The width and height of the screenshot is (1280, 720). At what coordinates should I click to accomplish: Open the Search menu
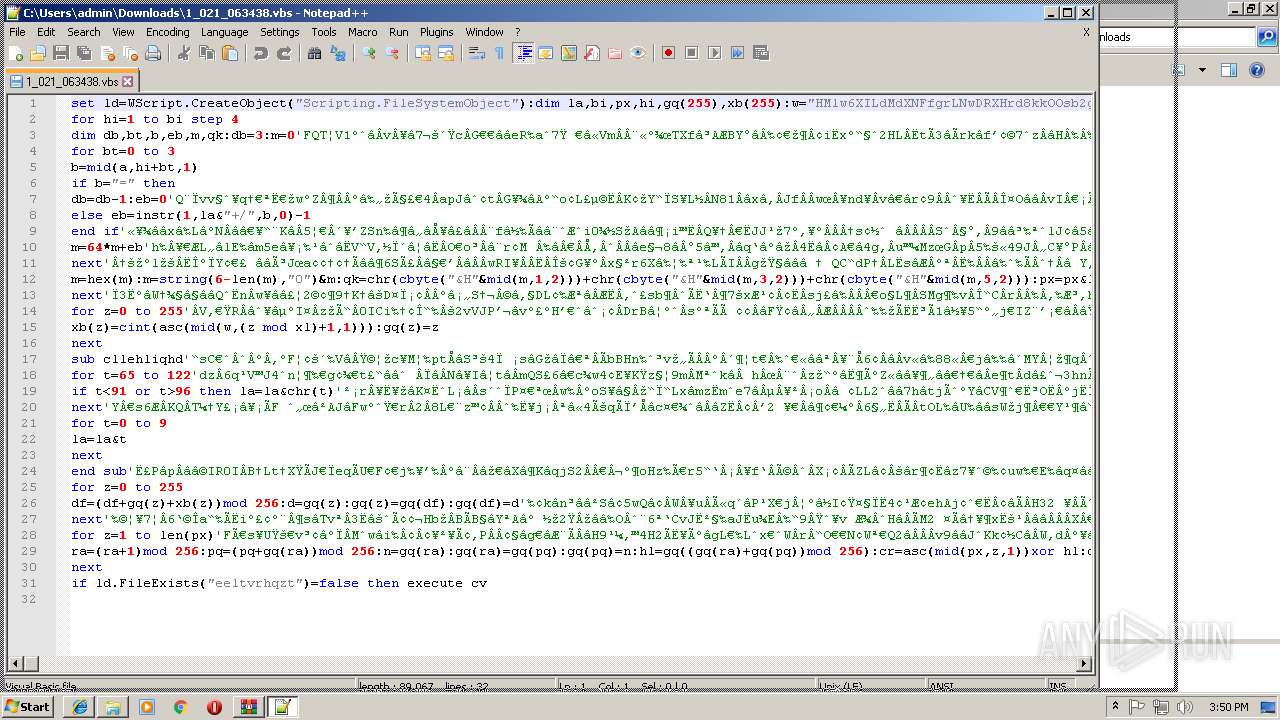point(83,32)
